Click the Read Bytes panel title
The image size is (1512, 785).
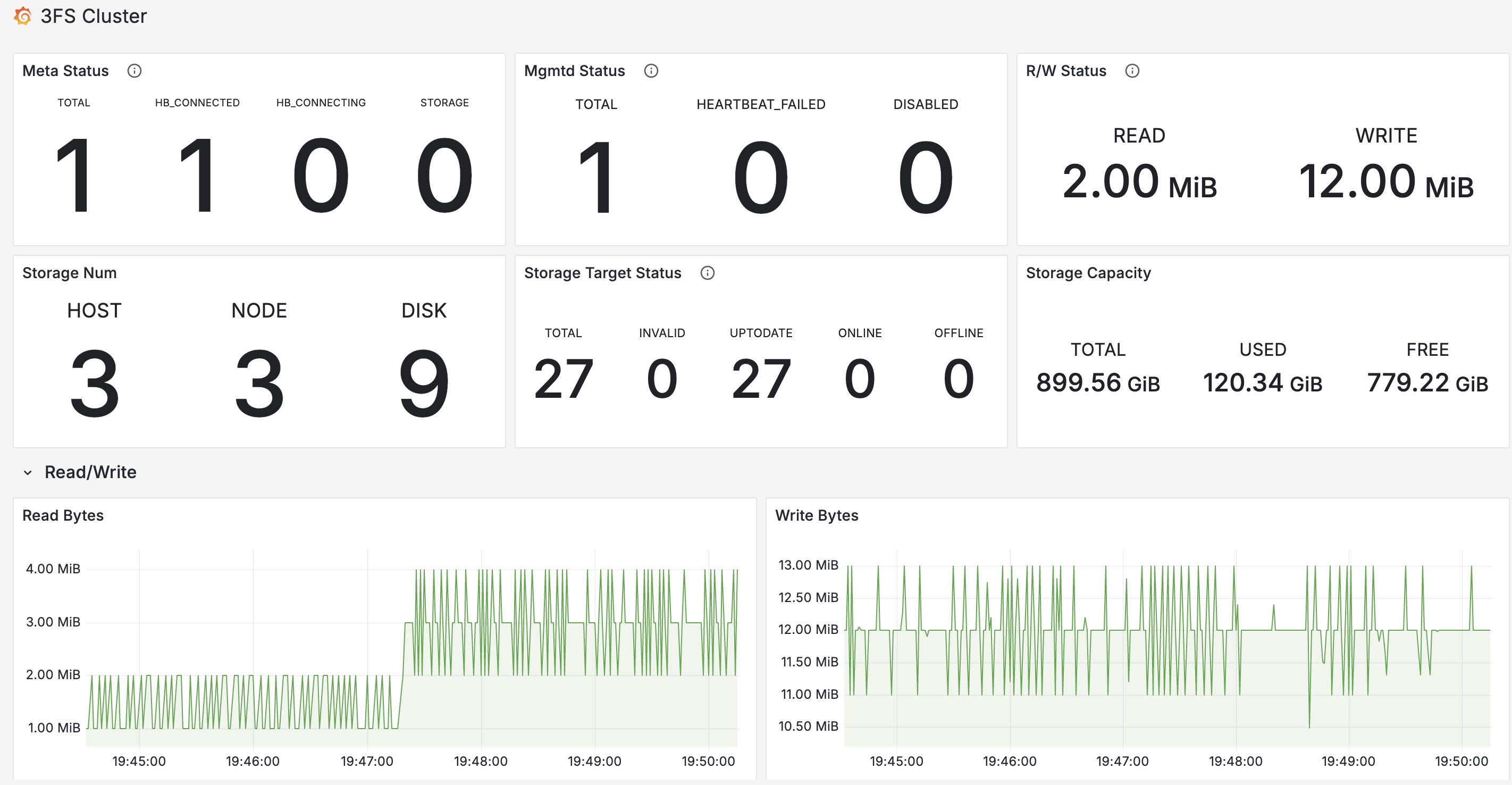(x=63, y=515)
